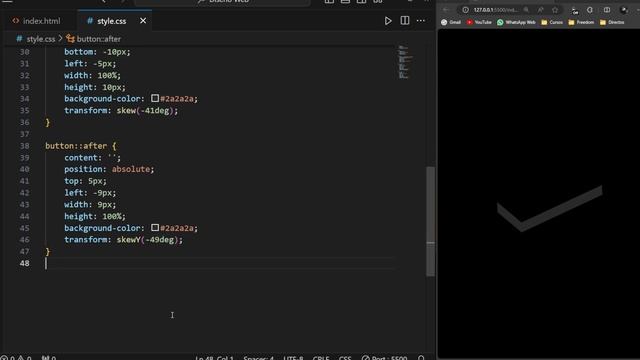This screenshot has width=640, height=360.
Task: Open notifications bell in status bar
Action: (421, 358)
